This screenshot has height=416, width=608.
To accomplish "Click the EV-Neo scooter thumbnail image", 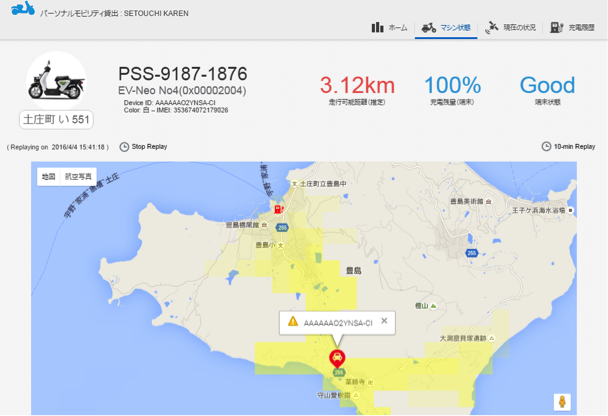I will pos(57,81).
